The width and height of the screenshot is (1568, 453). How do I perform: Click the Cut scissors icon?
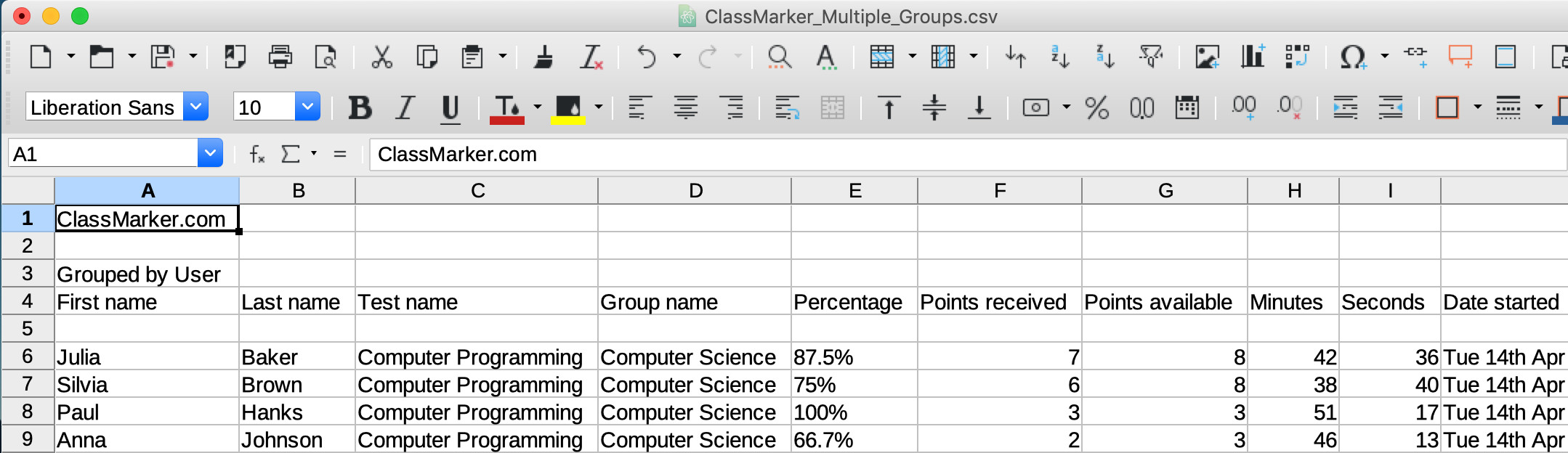click(381, 57)
